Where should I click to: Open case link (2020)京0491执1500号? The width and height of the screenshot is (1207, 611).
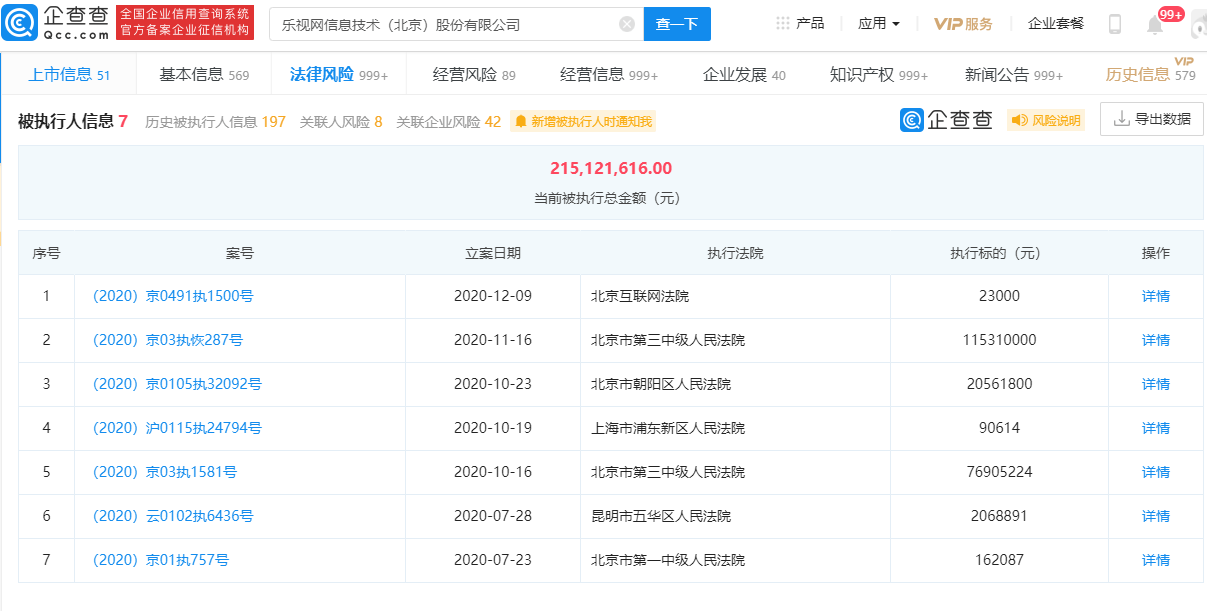point(172,296)
